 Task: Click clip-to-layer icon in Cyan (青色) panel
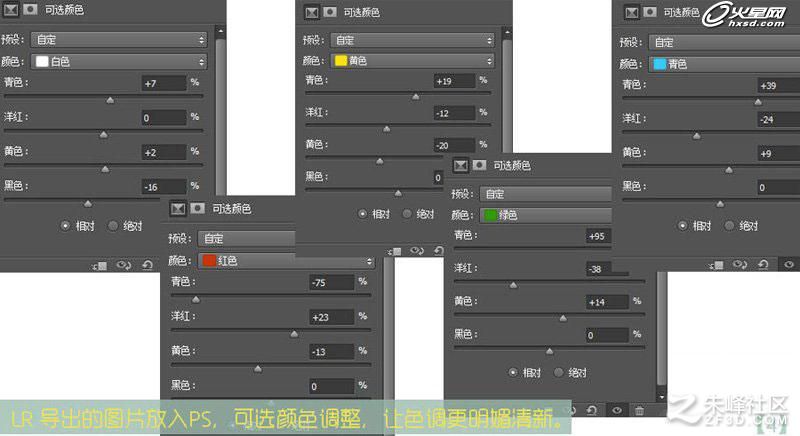pos(716,265)
